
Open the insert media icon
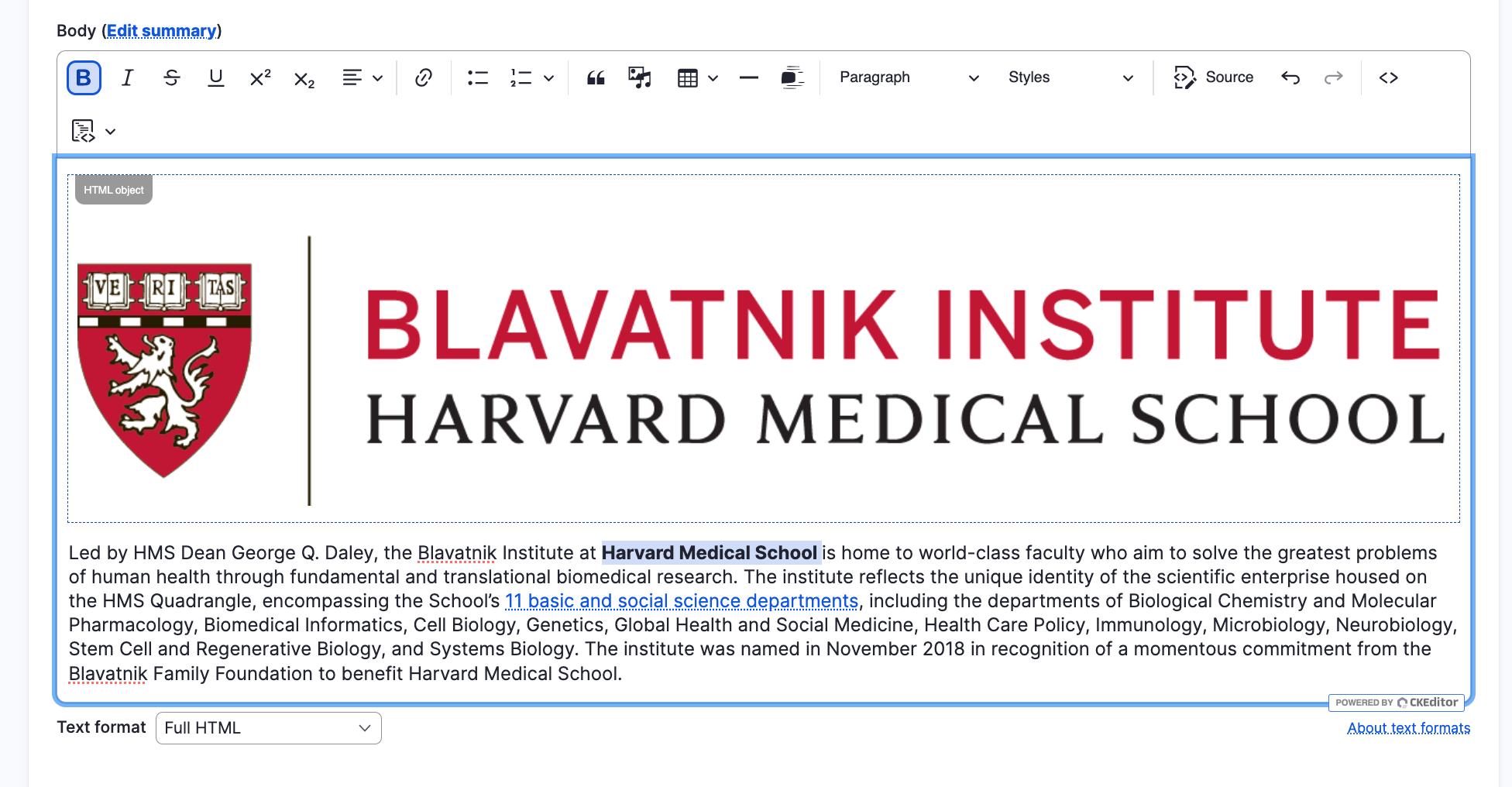pos(640,77)
